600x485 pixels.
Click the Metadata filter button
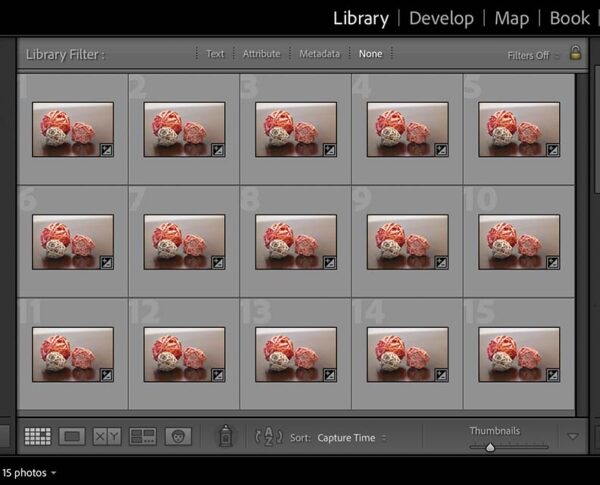(x=319, y=54)
